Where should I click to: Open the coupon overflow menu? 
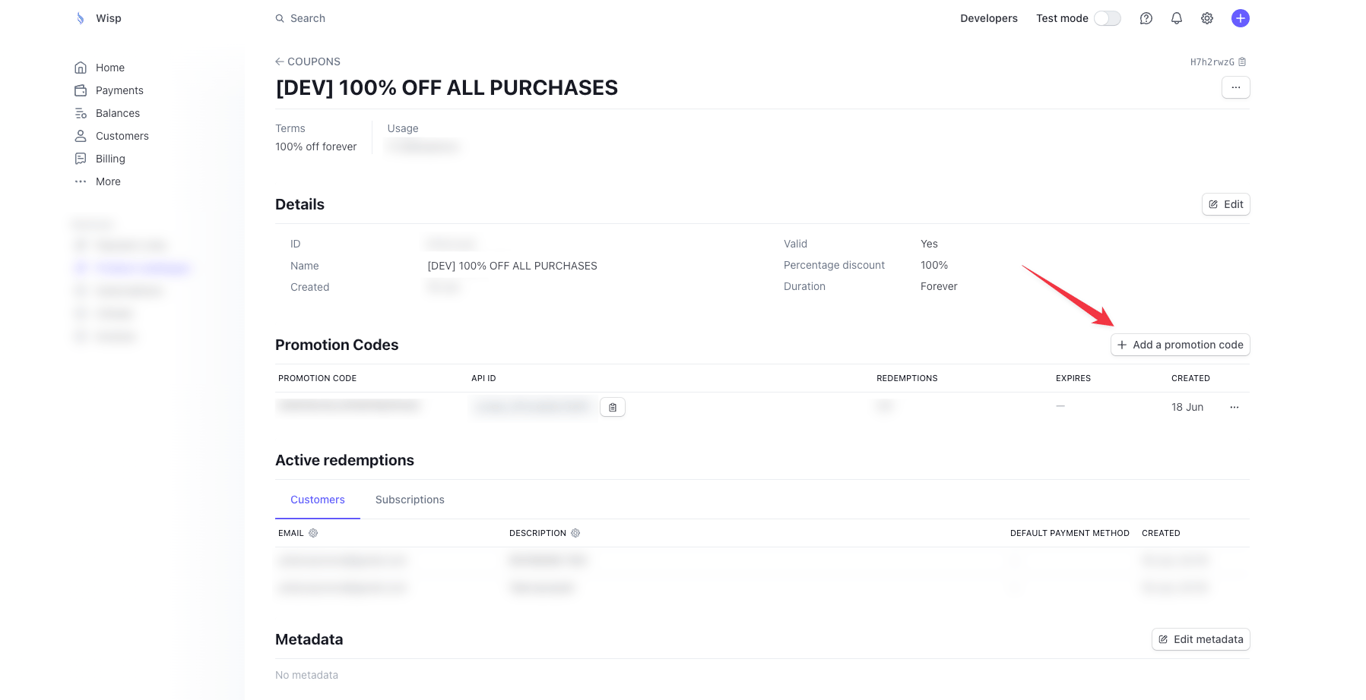tap(1235, 87)
